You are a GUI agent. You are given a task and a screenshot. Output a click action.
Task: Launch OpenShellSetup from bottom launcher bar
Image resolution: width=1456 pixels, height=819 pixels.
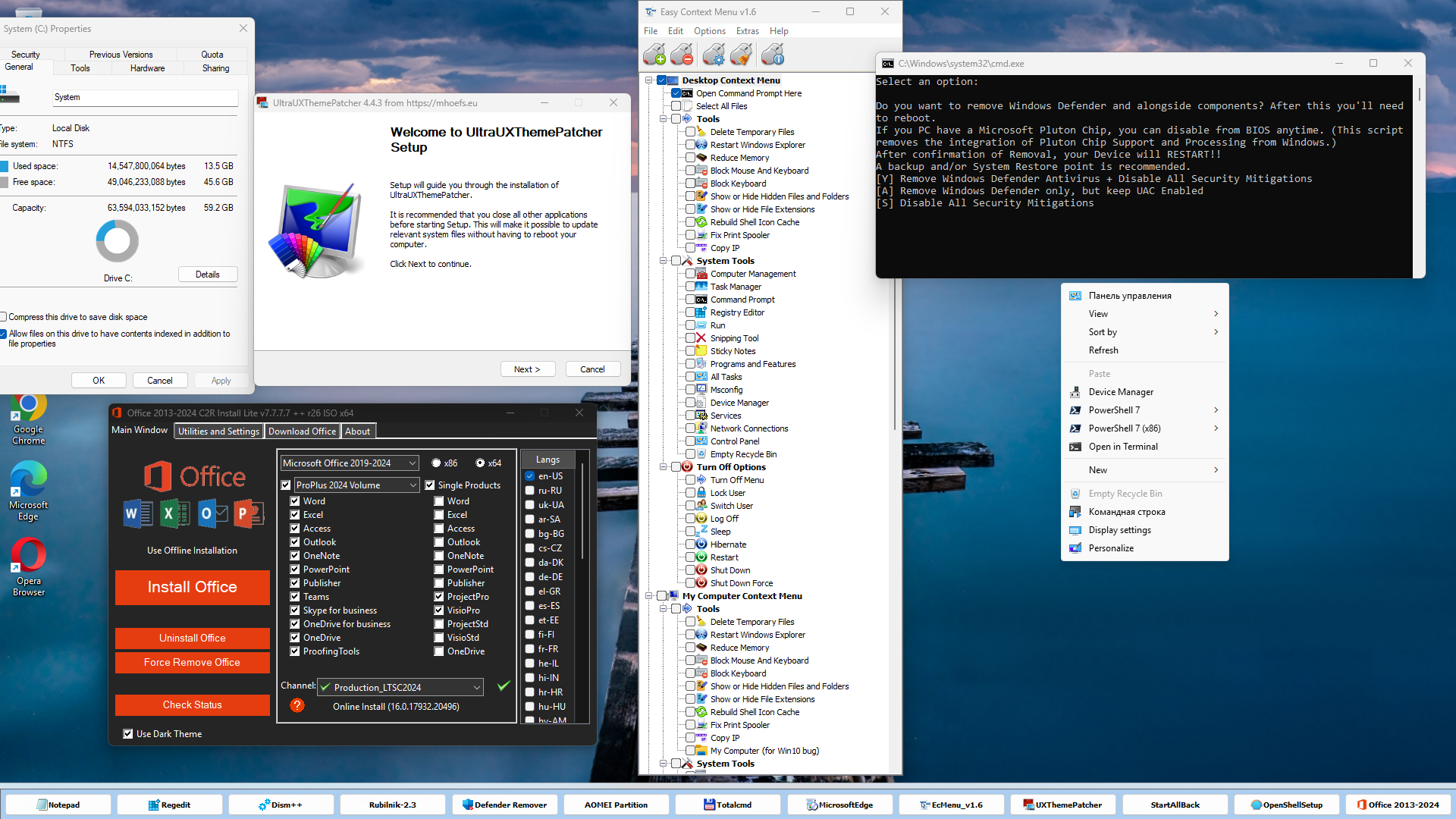(x=1286, y=805)
